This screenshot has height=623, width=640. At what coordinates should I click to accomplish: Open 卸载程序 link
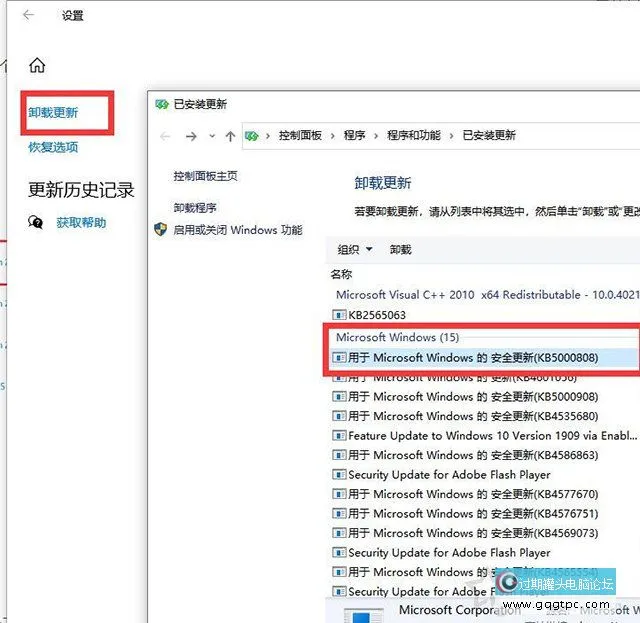coord(195,208)
